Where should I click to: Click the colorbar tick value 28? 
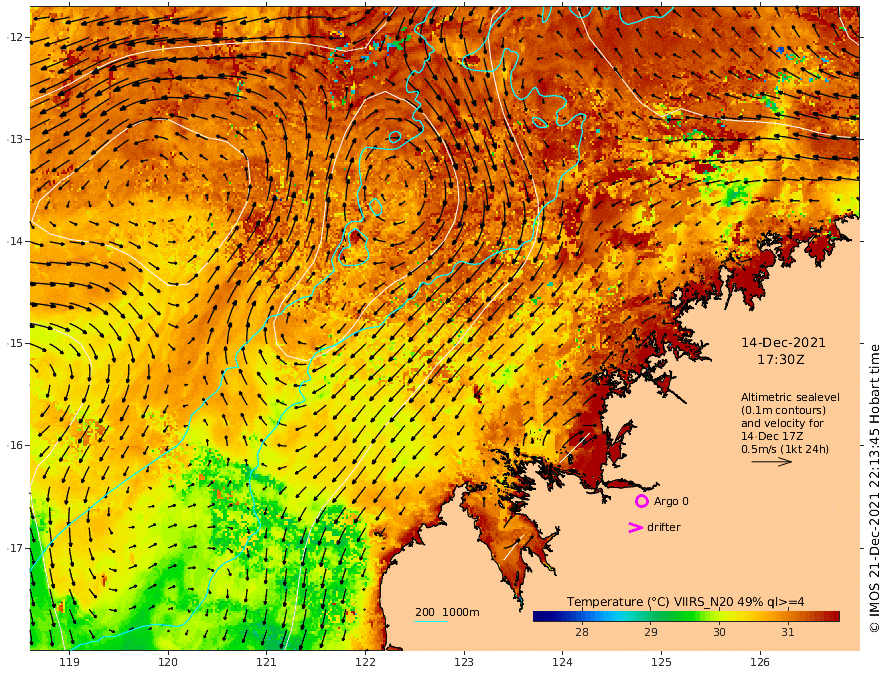point(582,632)
